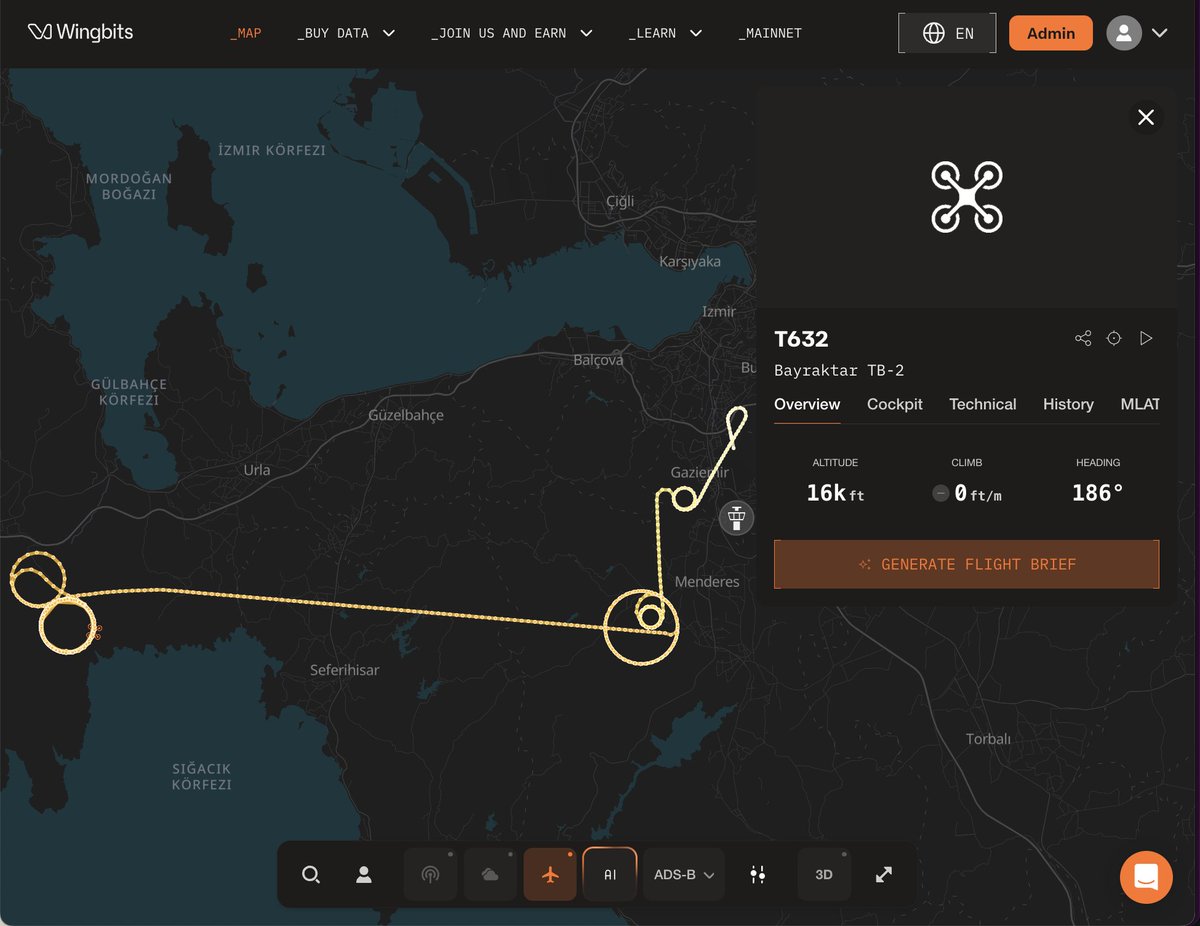Open the EN language selector
Image resolution: width=1200 pixels, height=926 pixels.
[947, 33]
